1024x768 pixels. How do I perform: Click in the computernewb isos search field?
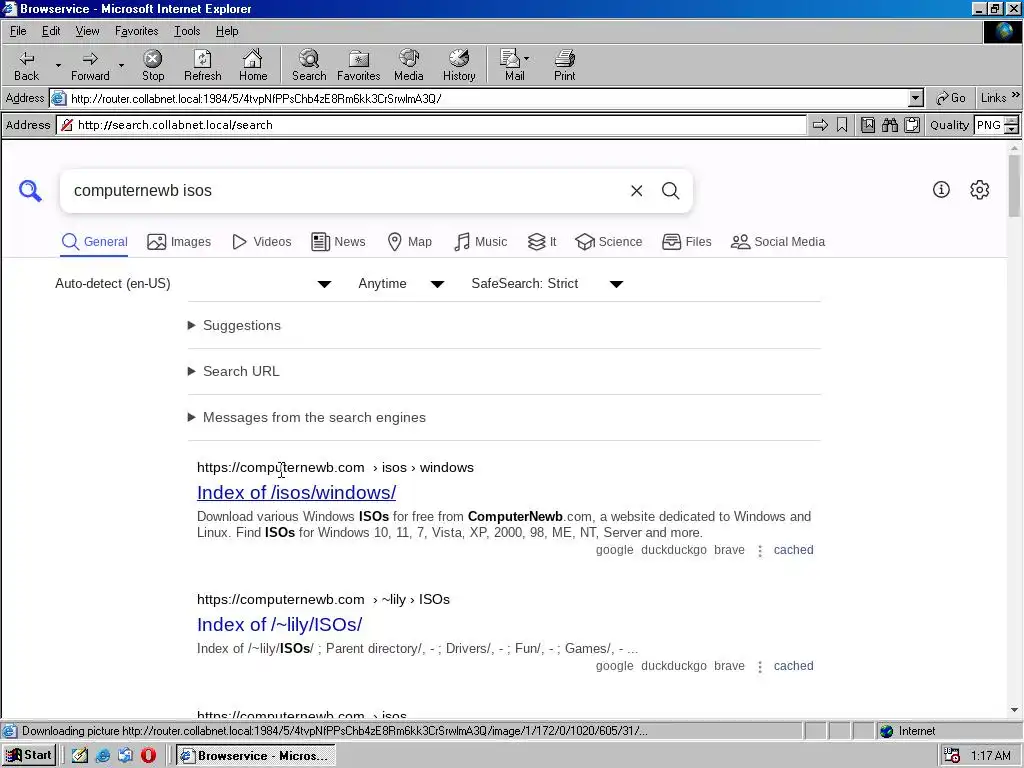346,191
